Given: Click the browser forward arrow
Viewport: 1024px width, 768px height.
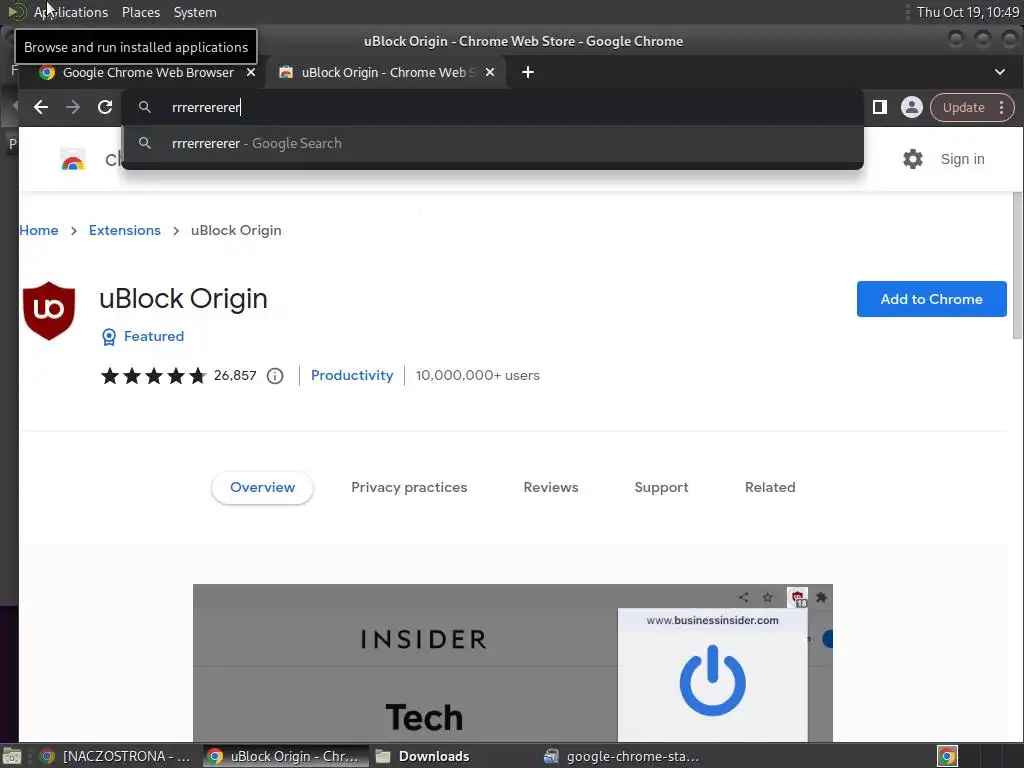Looking at the screenshot, I should tap(73, 107).
